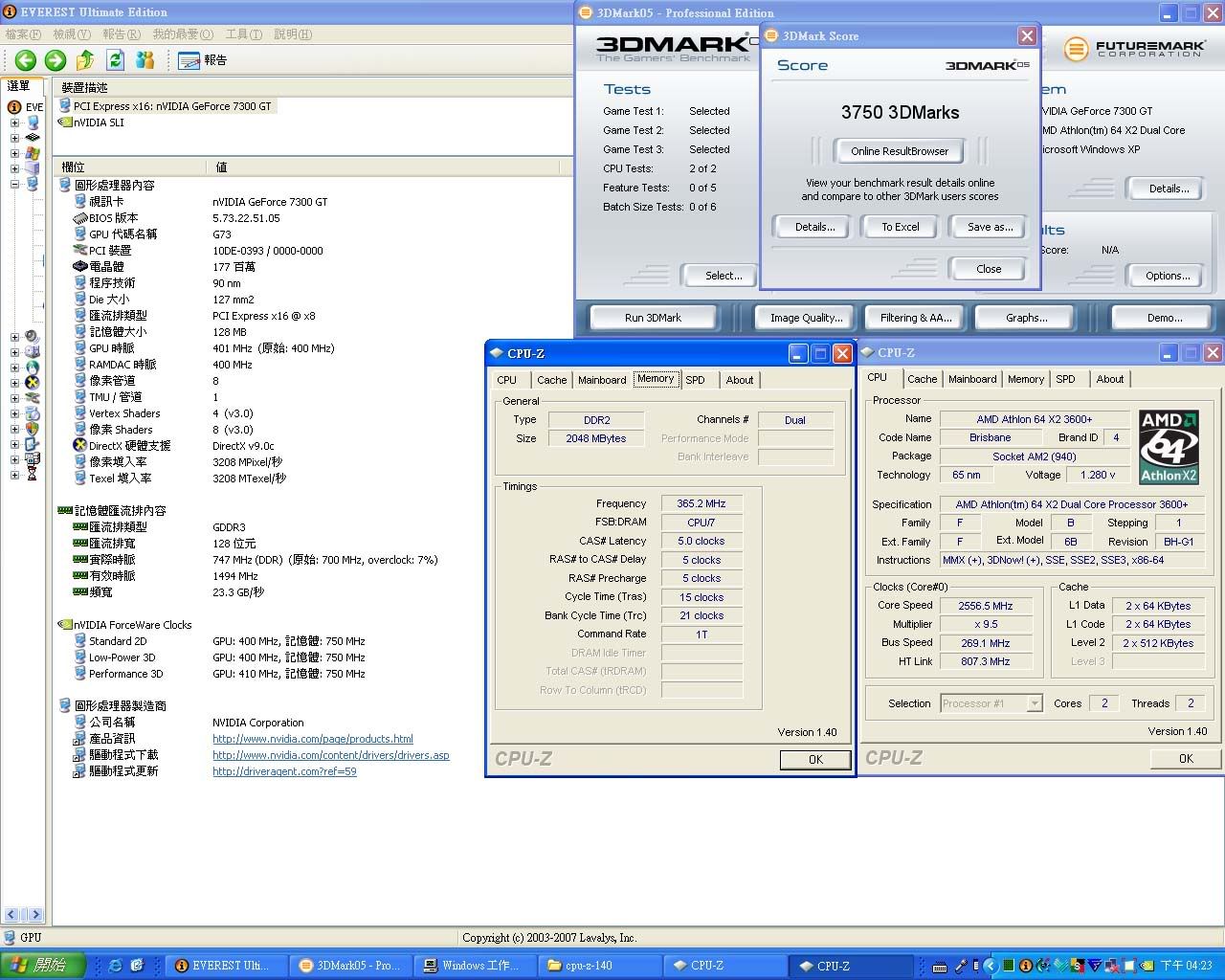1225x980 pixels.
Task: Select the hourglass benchmark icon node in tree
Action: [x=33, y=475]
